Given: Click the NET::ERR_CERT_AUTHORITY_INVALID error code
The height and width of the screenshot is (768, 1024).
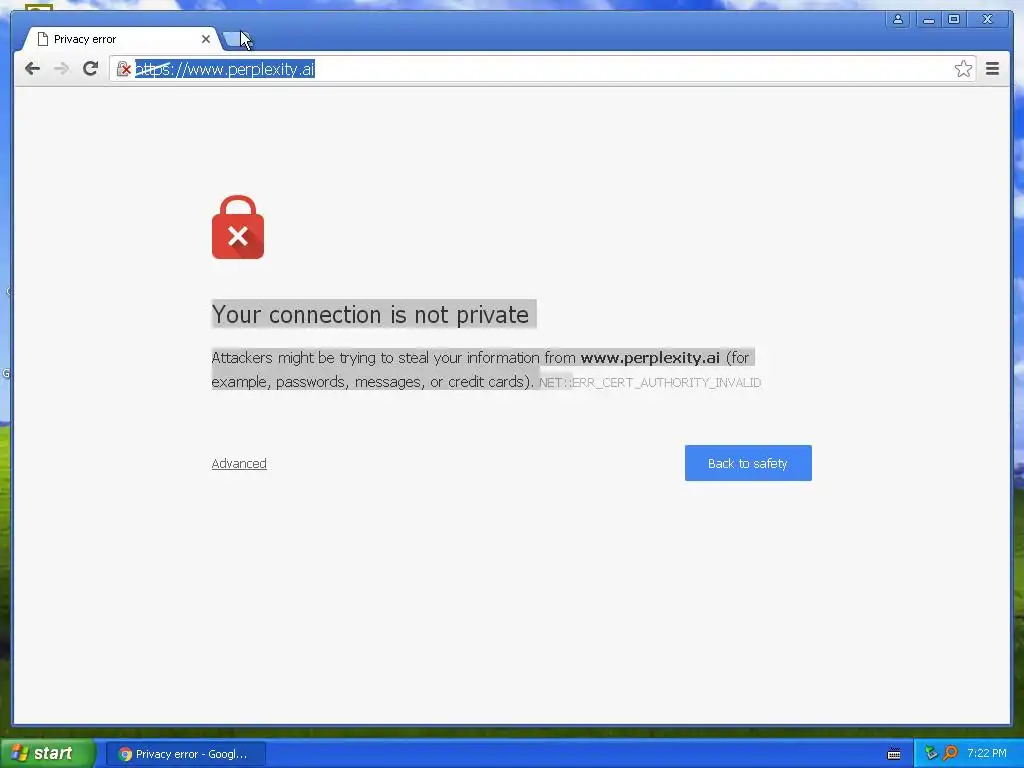Looking at the screenshot, I should coord(650,383).
